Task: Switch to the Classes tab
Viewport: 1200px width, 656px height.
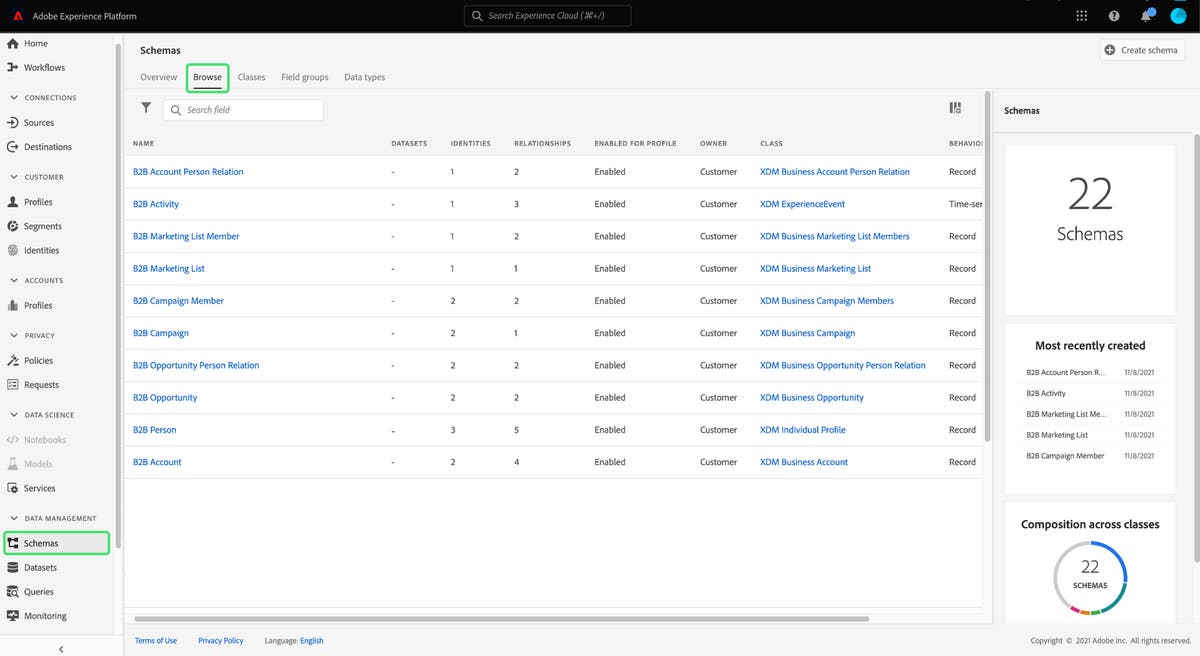Action: point(251,77)
